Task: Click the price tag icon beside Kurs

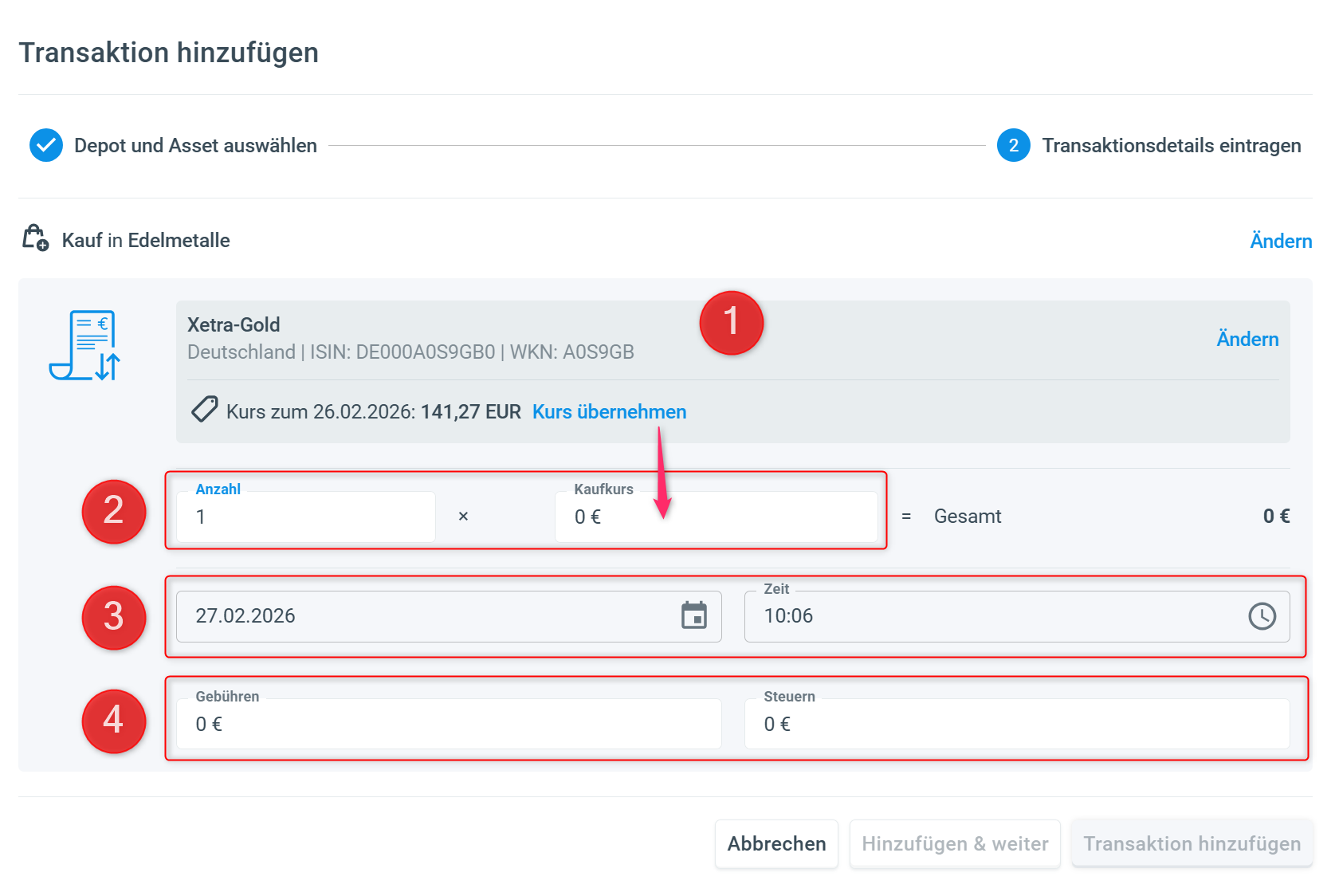Action: coord(205,410)
